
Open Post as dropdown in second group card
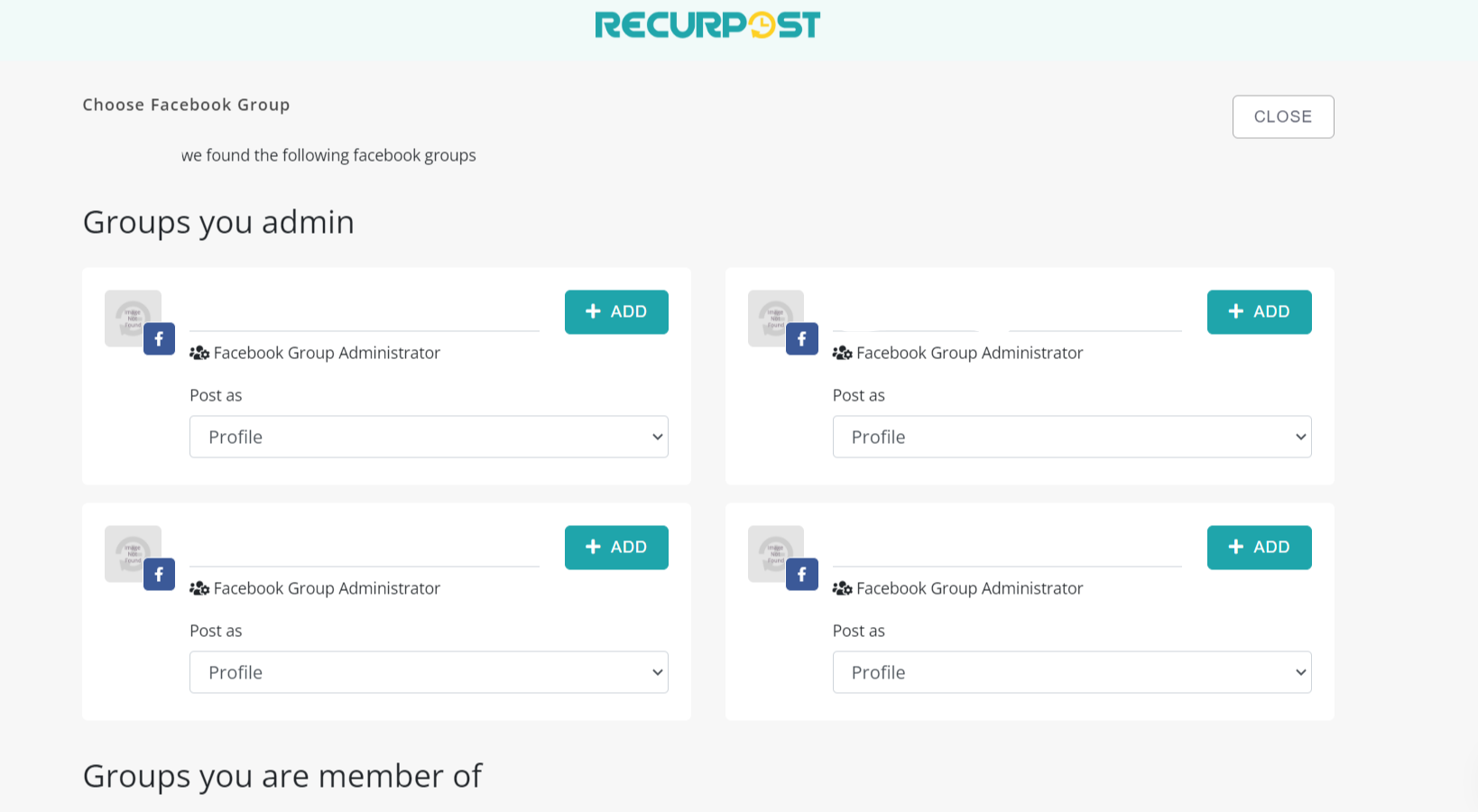pos(1072,437)
